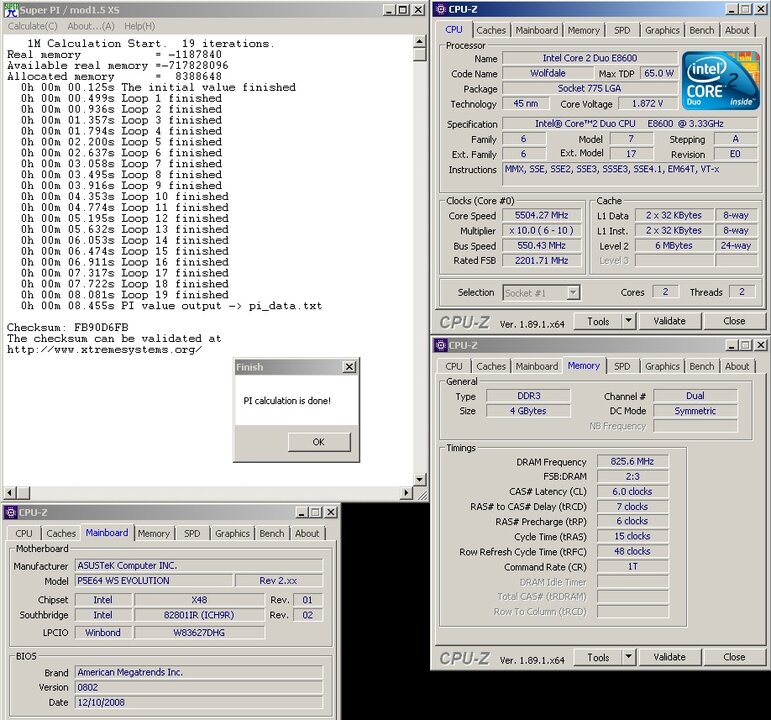
Task: Click the southbridge field 82801IR (ICH9R)
Action: [x=199, y=615]
